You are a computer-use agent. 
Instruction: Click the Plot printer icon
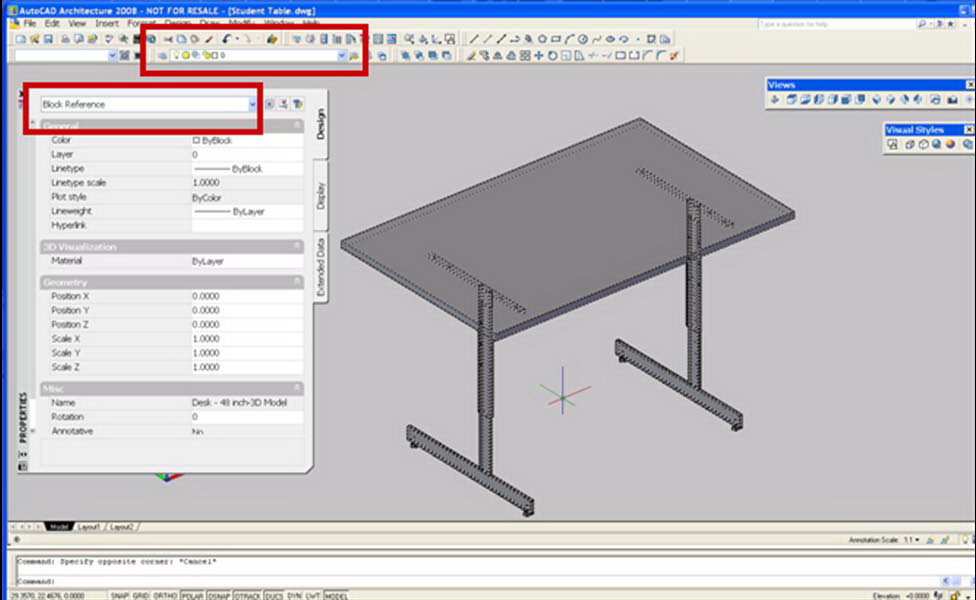point(65,39)
